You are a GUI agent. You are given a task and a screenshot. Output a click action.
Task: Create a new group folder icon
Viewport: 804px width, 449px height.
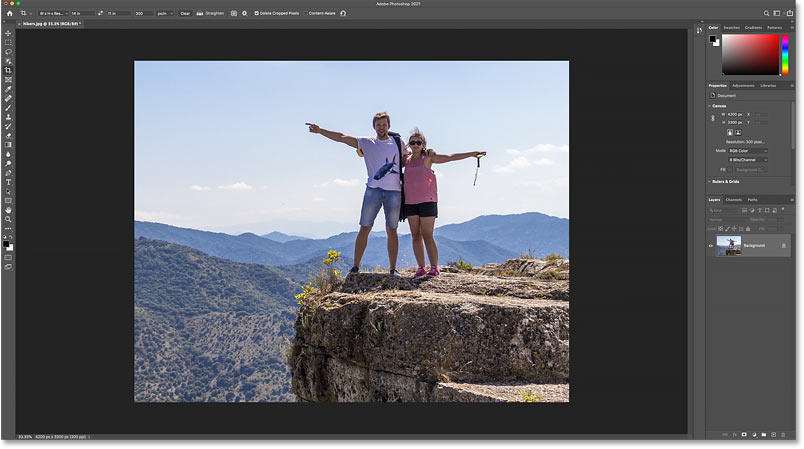(764, 435)
